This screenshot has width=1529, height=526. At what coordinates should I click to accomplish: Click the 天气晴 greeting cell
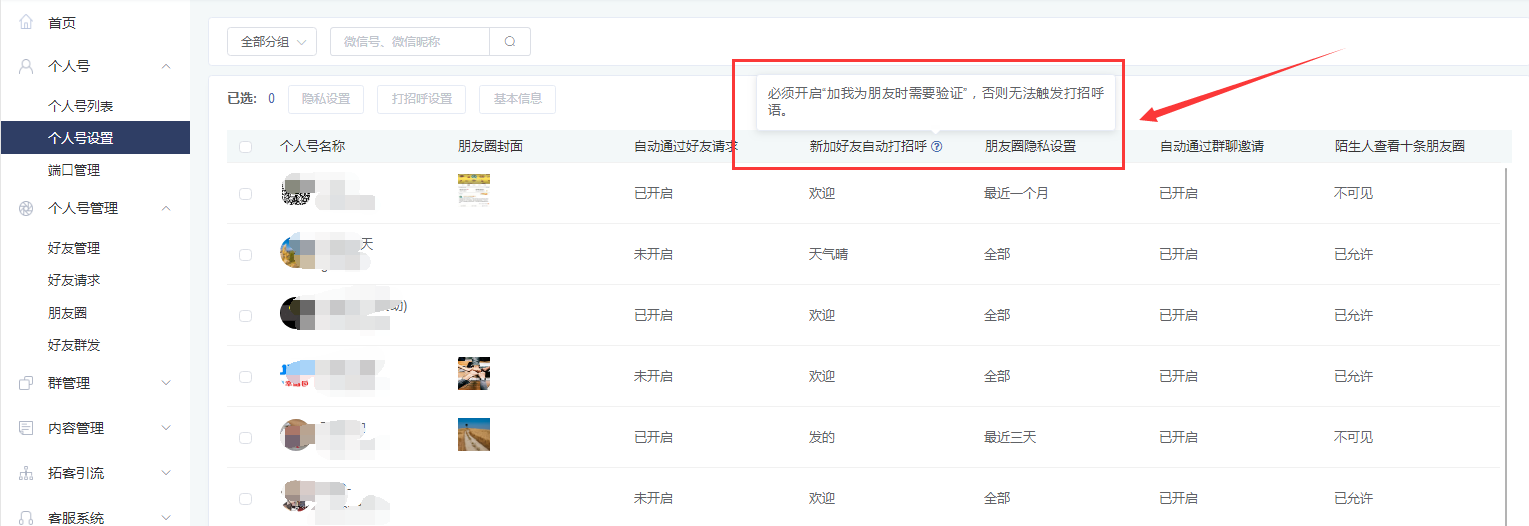tap(829, 255)
